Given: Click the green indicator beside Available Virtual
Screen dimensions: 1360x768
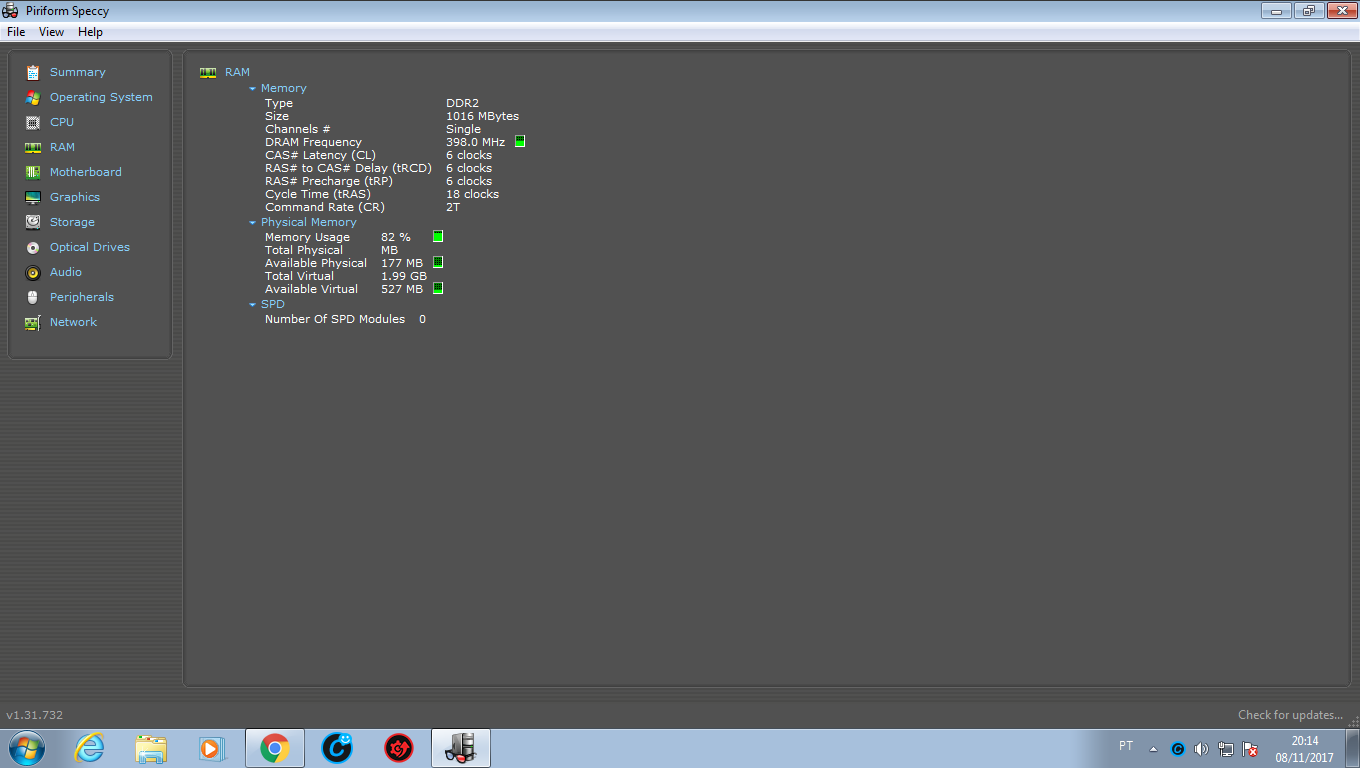Looking at the screenshot, I should 438,289.
